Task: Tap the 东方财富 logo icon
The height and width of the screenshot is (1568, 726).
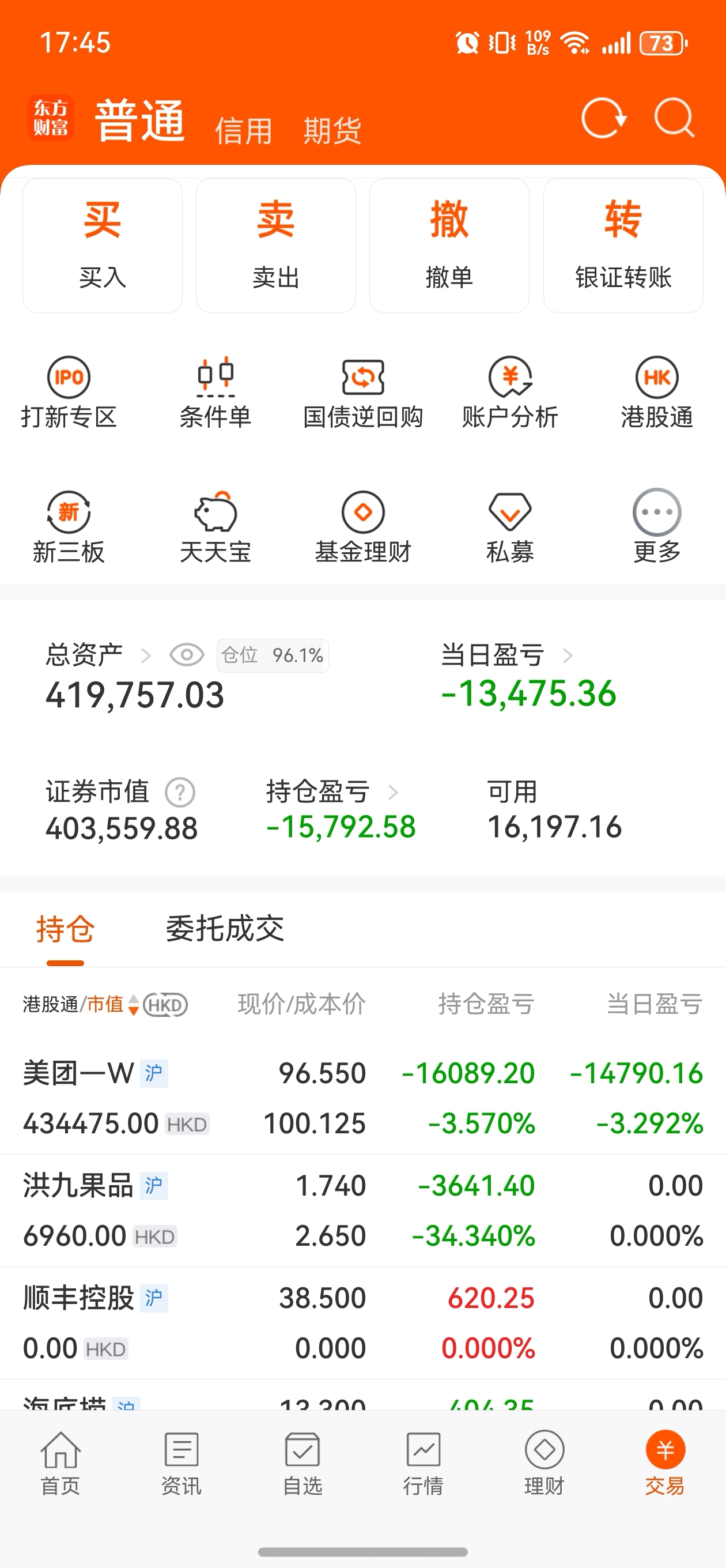Action: tap(51, 118)
